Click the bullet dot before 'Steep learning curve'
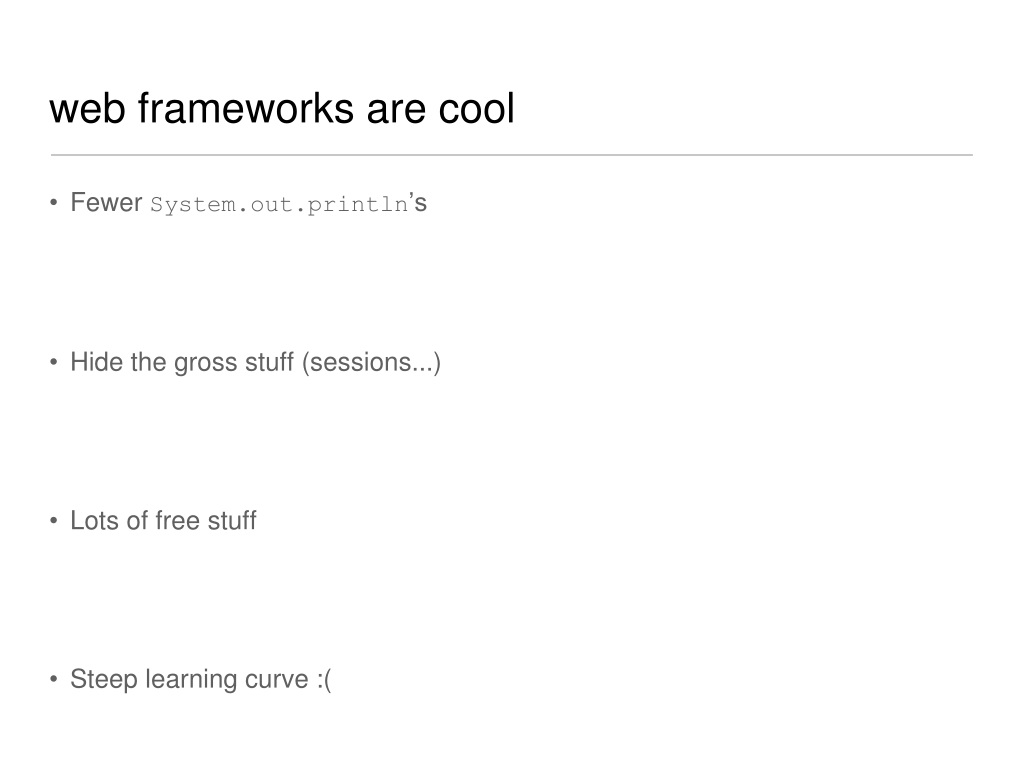This screenshot has width=1024, height=768. point(54,679)
